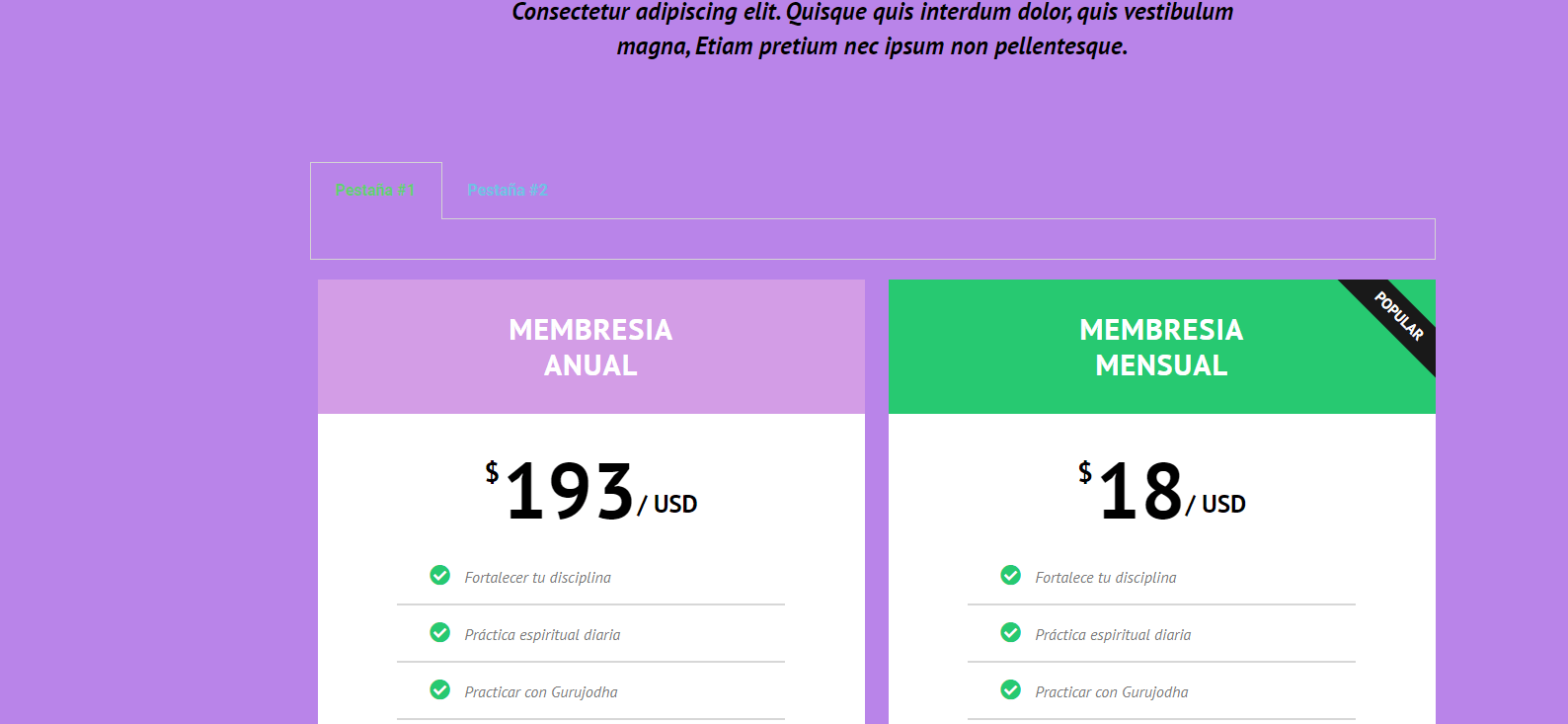The image size is (1568, 724).
Task: Select the Pestaña #1 tab
Action: [375, 190]
